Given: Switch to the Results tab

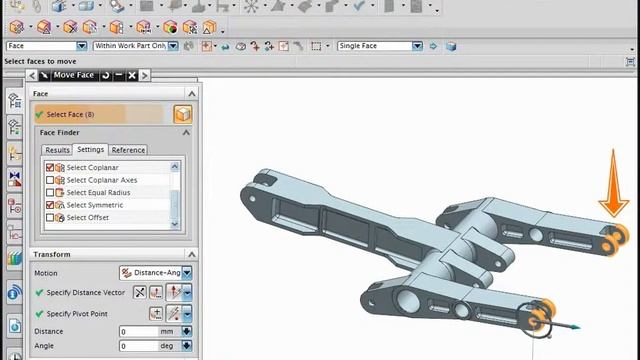Looking at the screenshot, I should pos(57,150).
